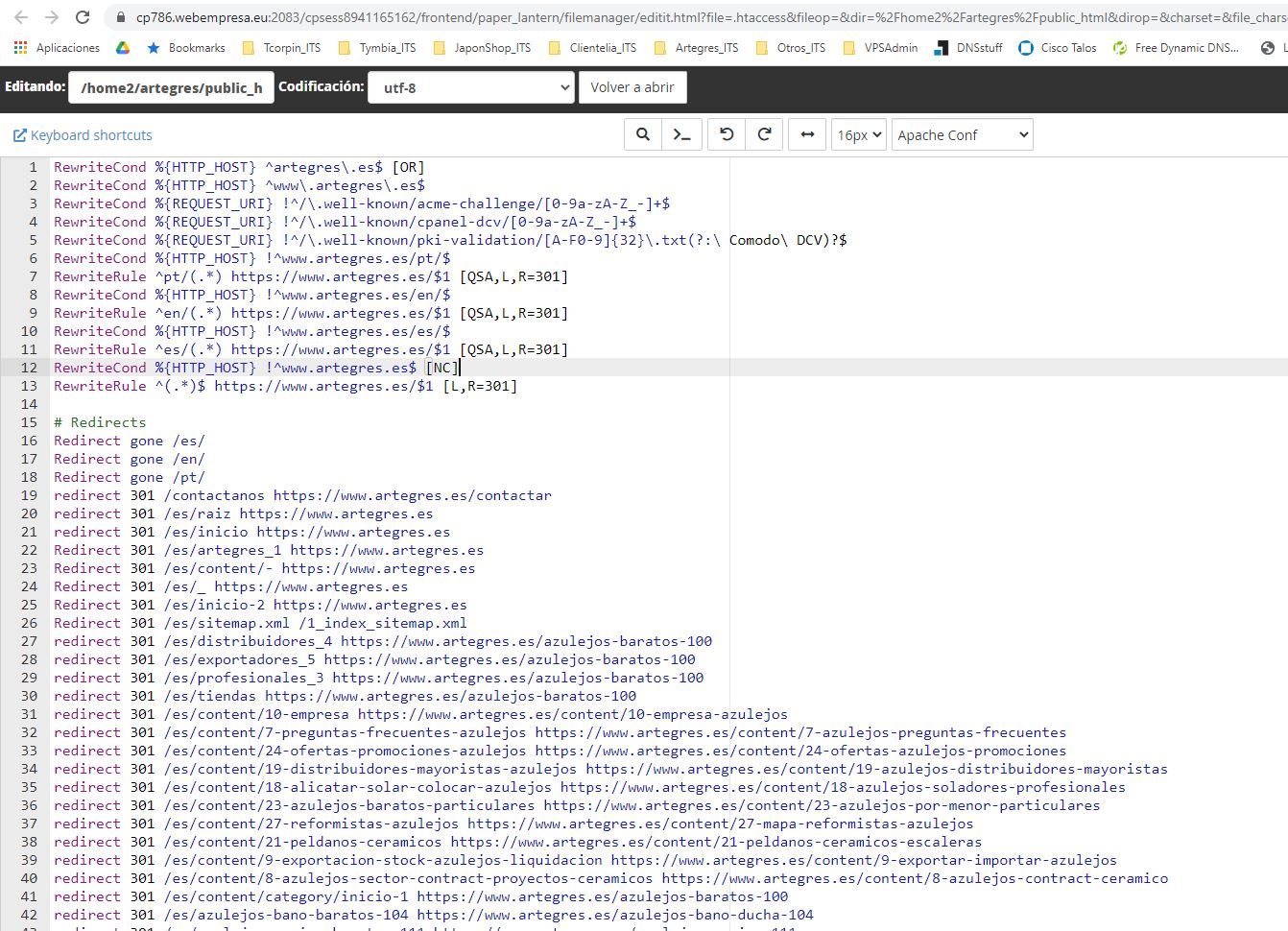Click the '/es/profesionales_3' redirect line
The image size is (1288, 931).
click(378, 678)
